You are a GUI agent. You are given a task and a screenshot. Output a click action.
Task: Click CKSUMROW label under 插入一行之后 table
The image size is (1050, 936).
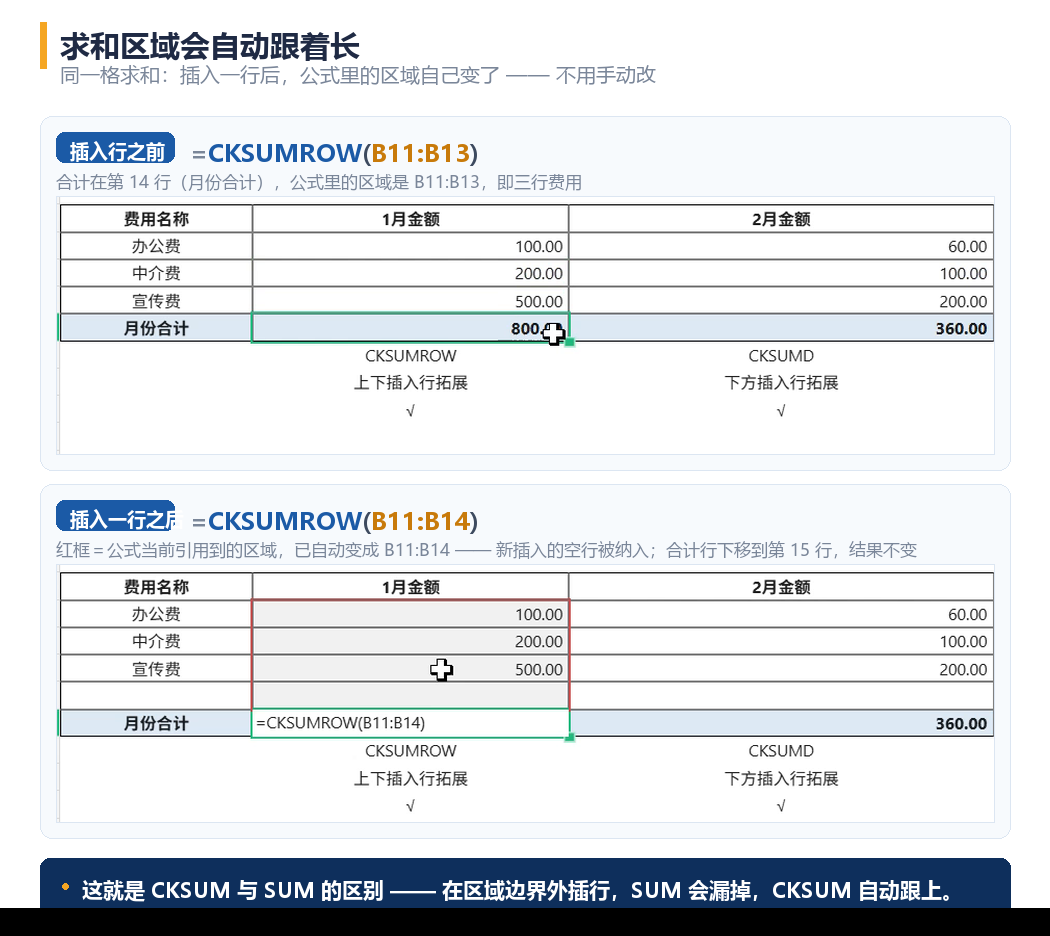pos(410,751)
